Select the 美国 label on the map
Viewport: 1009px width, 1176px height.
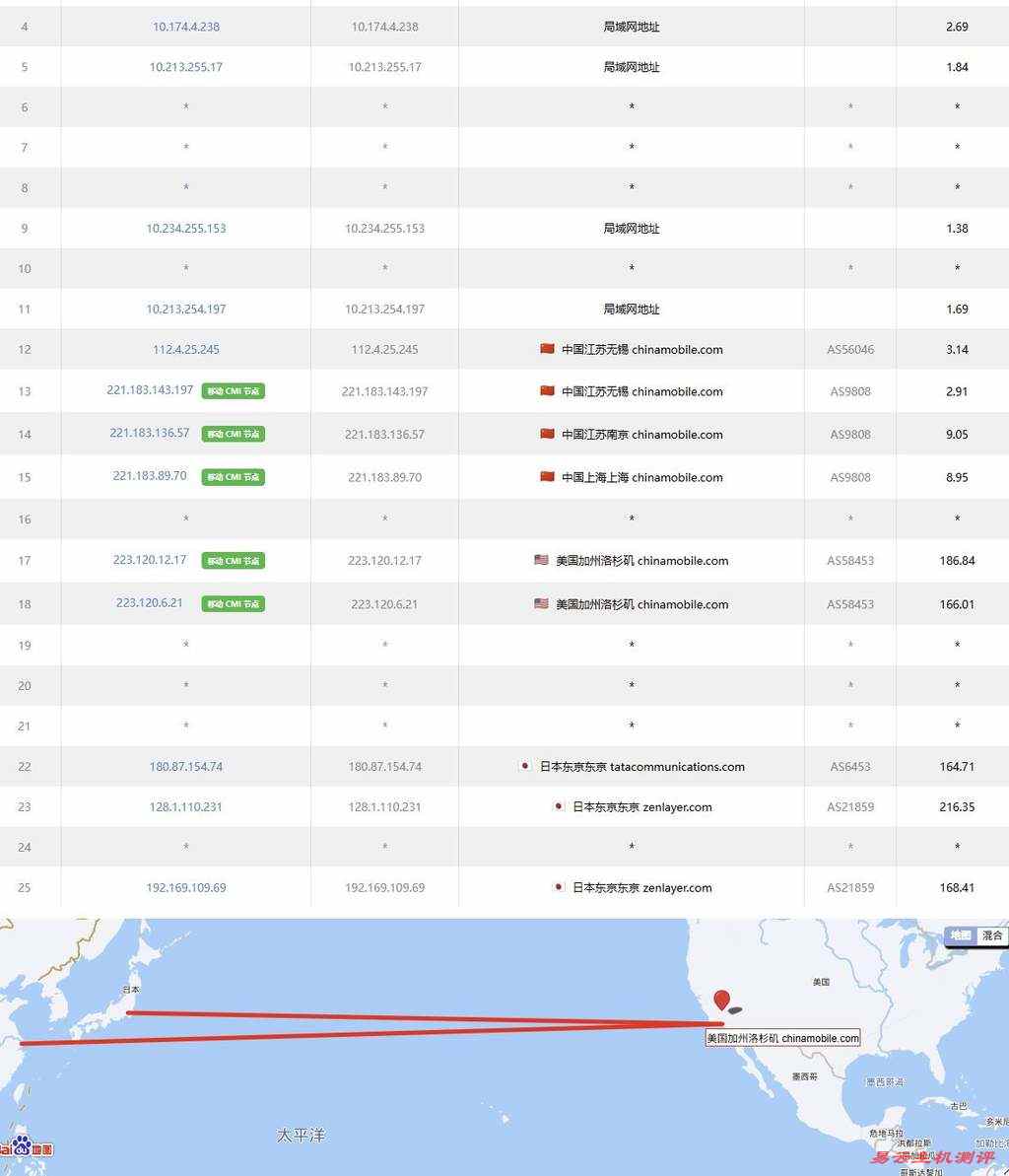click(x=821, y=981)
